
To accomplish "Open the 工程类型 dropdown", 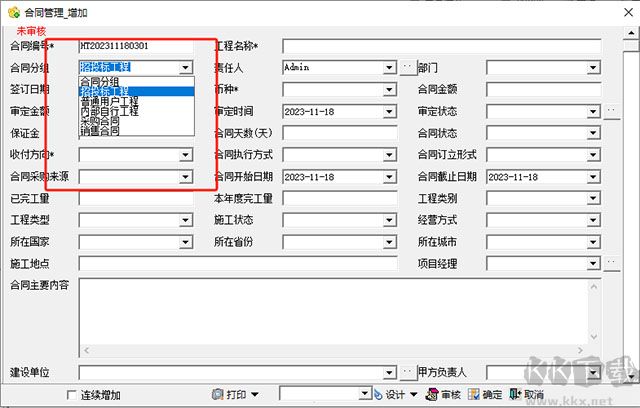I will [186, 220].
